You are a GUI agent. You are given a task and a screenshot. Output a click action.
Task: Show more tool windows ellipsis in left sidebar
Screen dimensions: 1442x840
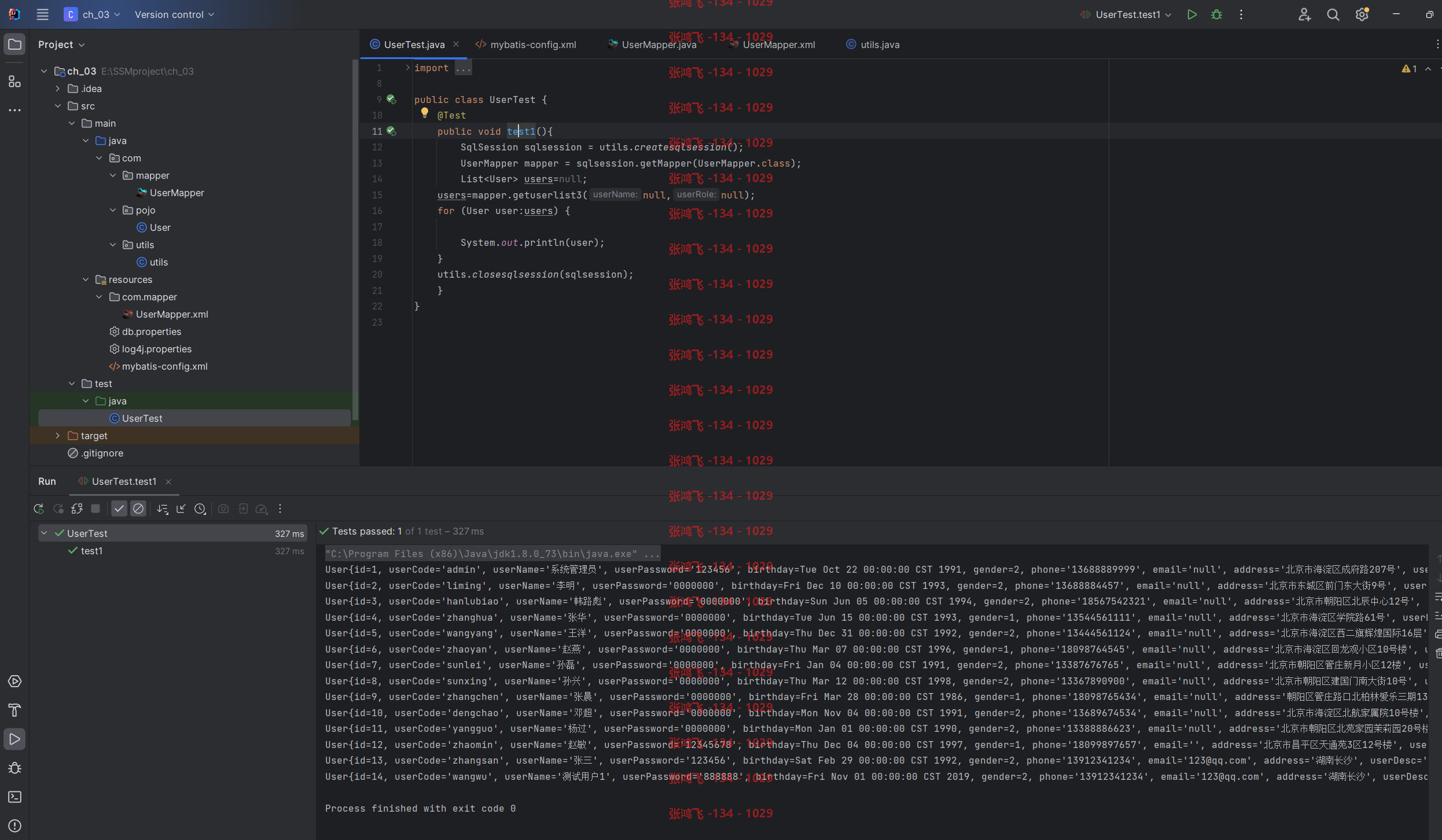(15, 110)
